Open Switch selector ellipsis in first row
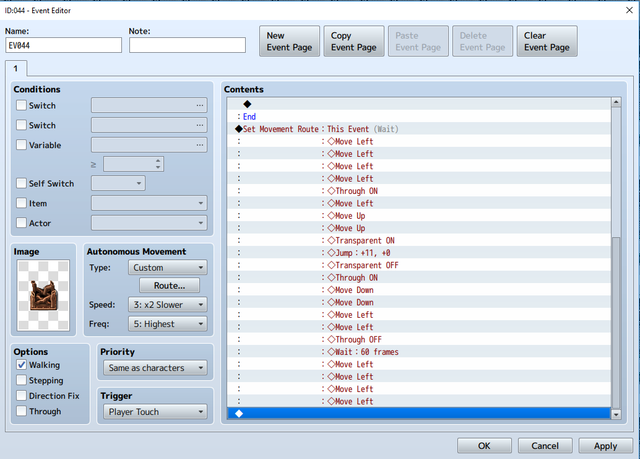This screenshot has width=640, height=459. coord(200,105)
